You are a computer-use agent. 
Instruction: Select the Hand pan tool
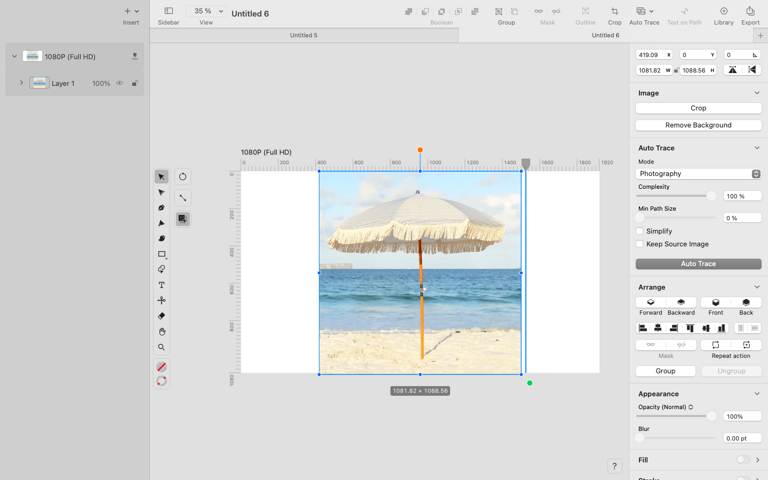[x=161, y=332]
